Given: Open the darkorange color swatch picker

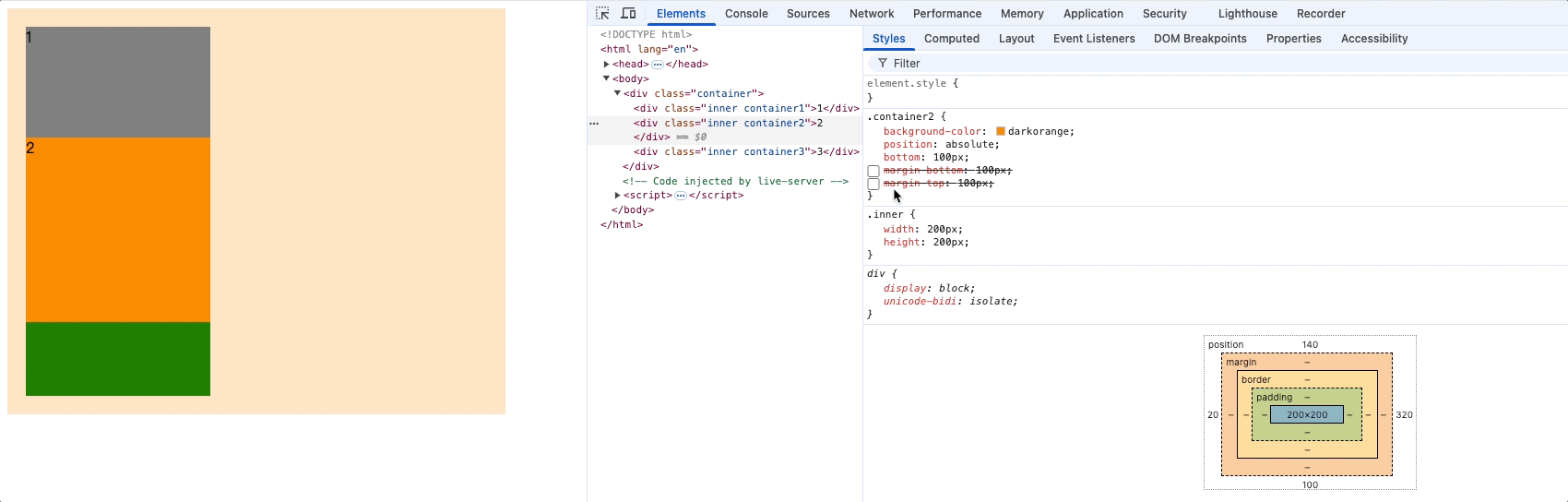Looking at the screenshot, I should point(1000,131).
